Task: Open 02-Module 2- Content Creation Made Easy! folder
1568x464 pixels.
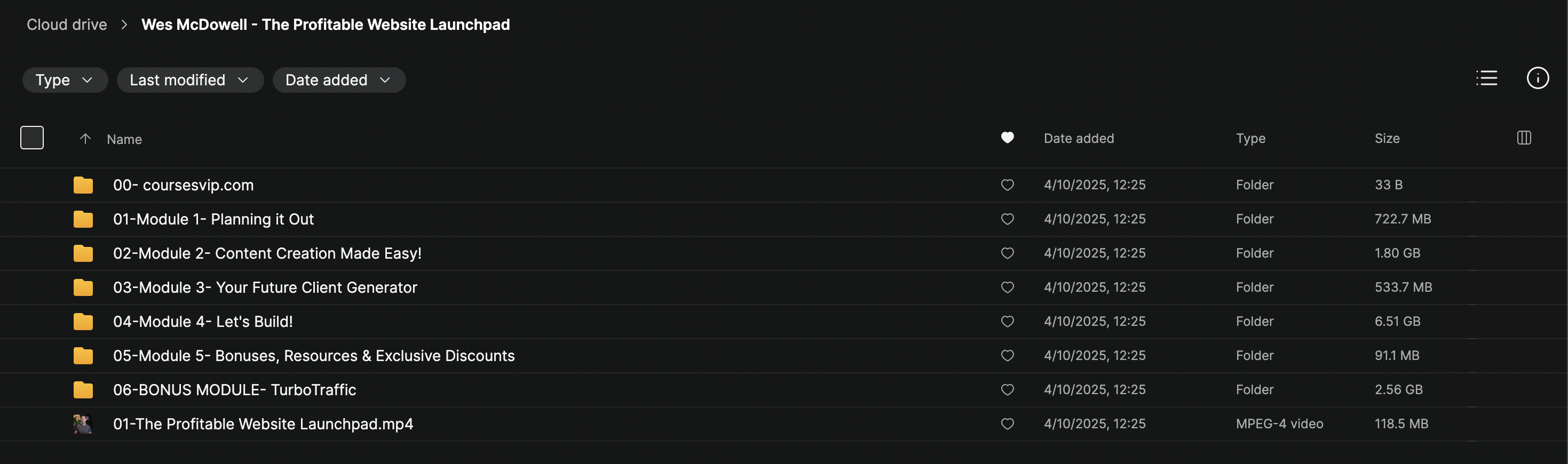Action: pos(267,253)
